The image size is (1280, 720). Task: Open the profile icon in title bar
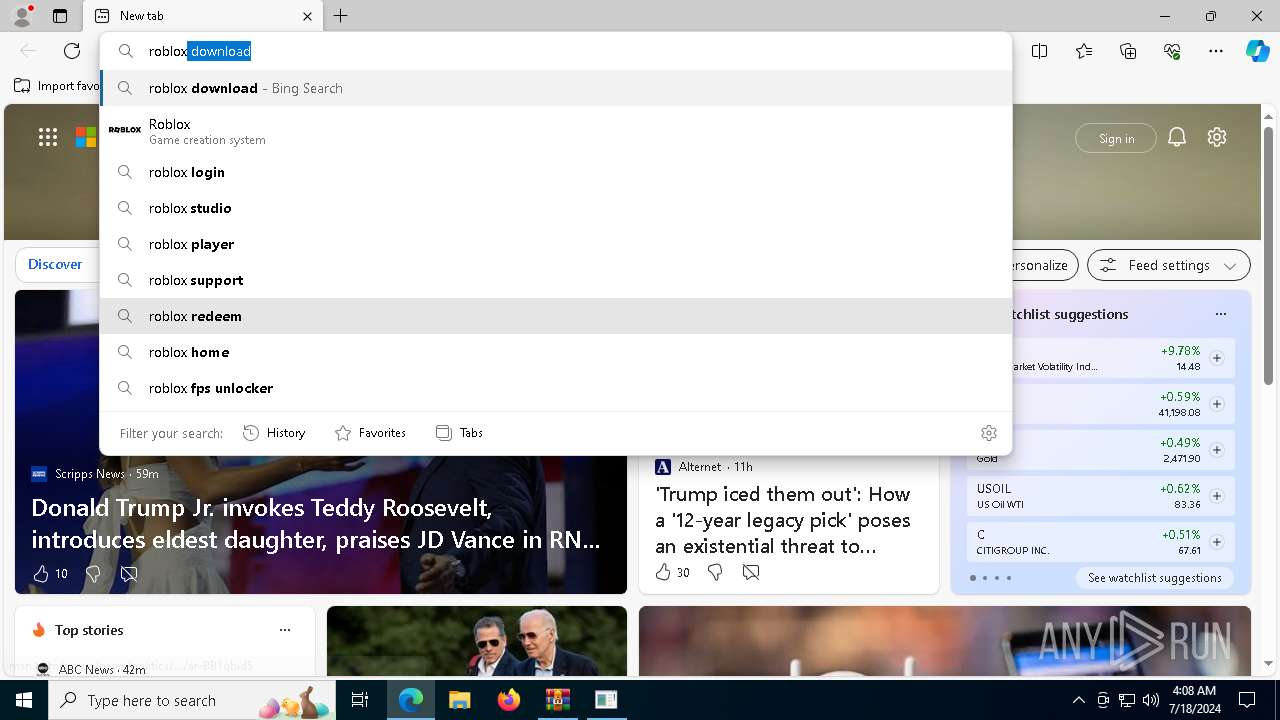(x=22, y=15)
